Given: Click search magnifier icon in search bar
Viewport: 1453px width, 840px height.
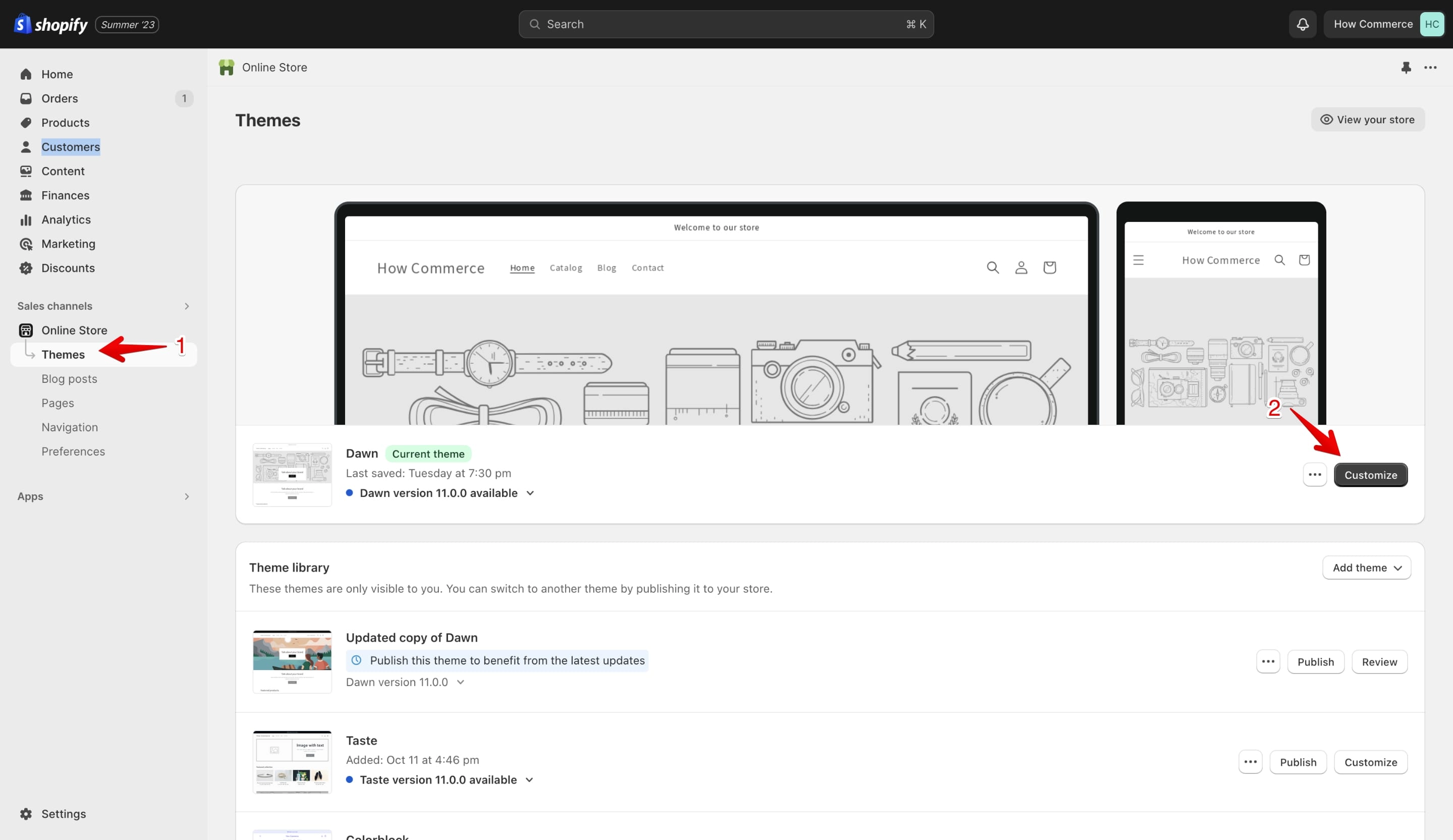Looking at the screenshot, I should pos(534,24).
